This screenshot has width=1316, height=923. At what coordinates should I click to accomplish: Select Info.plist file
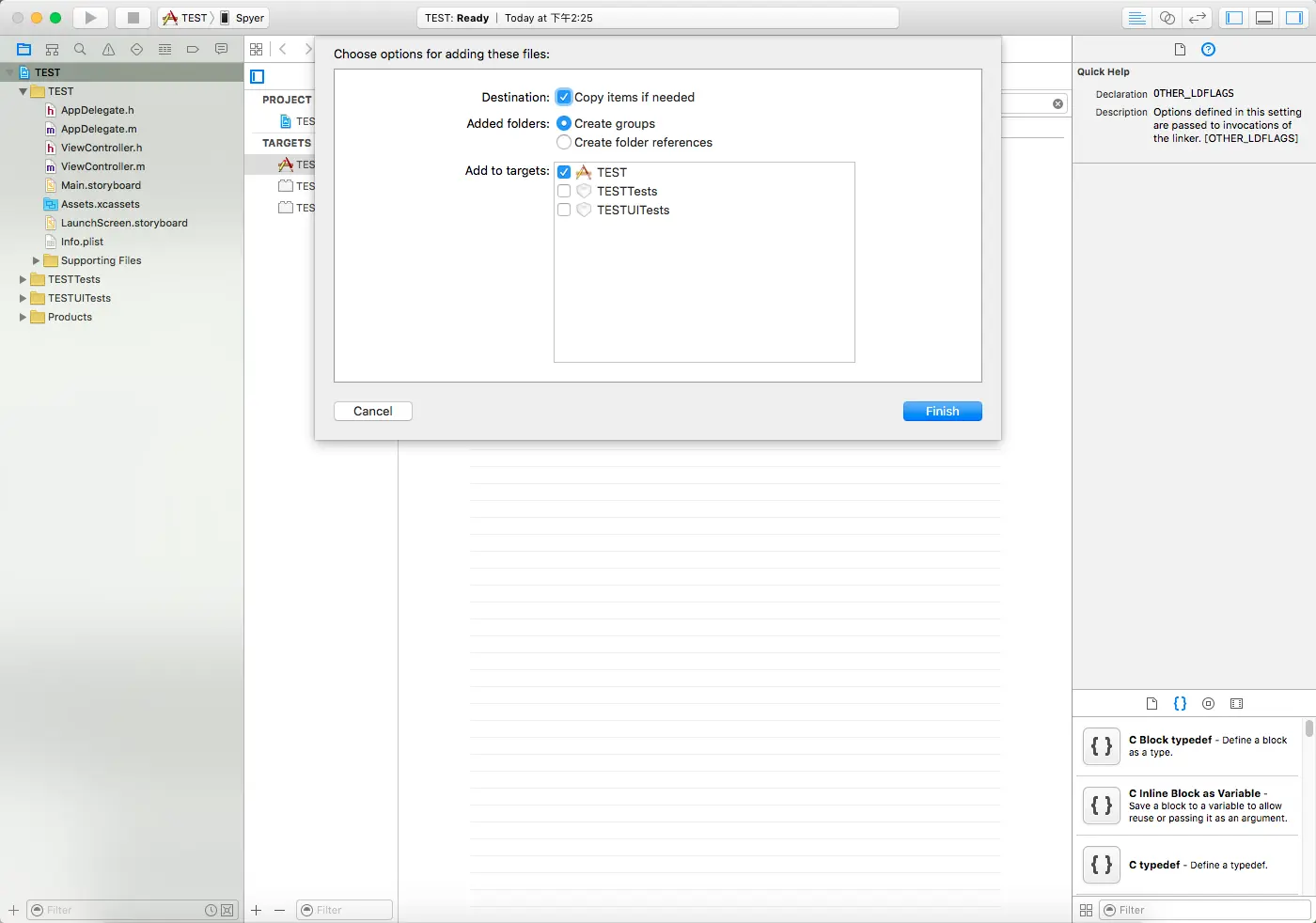[82, 242]
